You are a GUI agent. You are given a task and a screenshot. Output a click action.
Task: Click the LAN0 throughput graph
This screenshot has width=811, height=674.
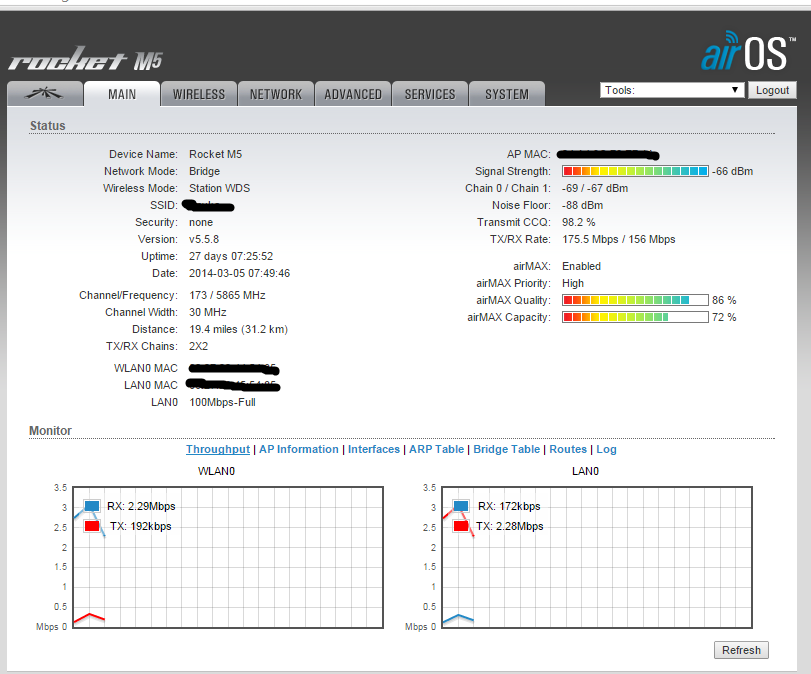tap(597, 557)
